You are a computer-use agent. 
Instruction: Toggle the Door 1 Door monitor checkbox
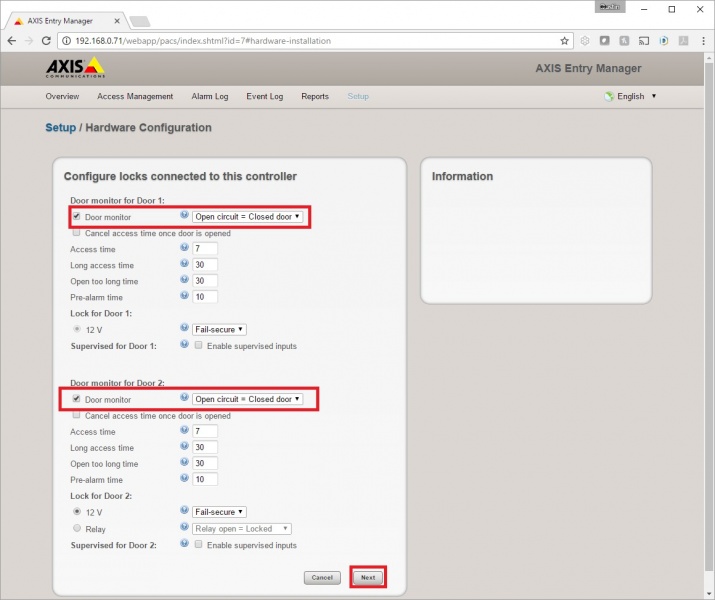(77, 217)
